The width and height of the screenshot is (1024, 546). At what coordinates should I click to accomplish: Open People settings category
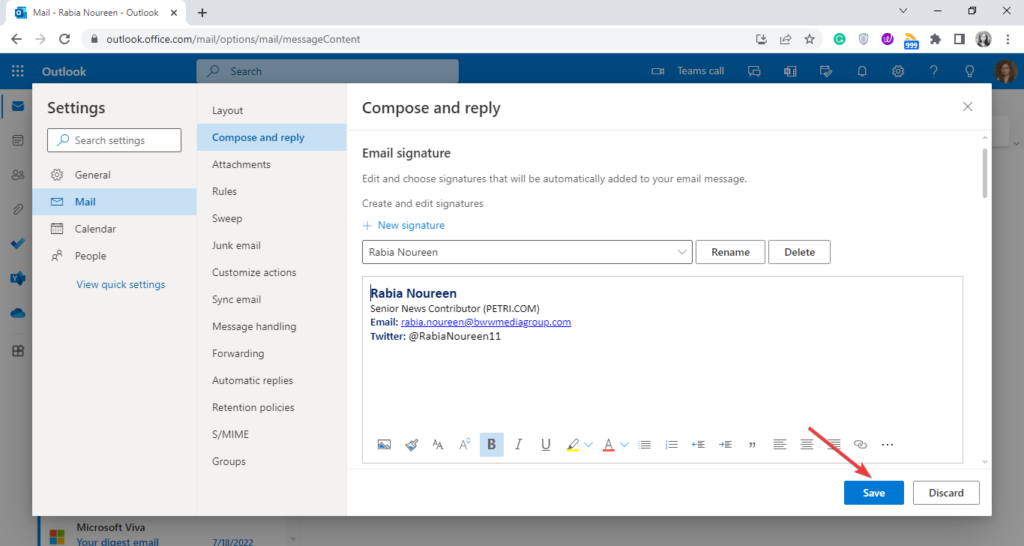click(114, 256)
